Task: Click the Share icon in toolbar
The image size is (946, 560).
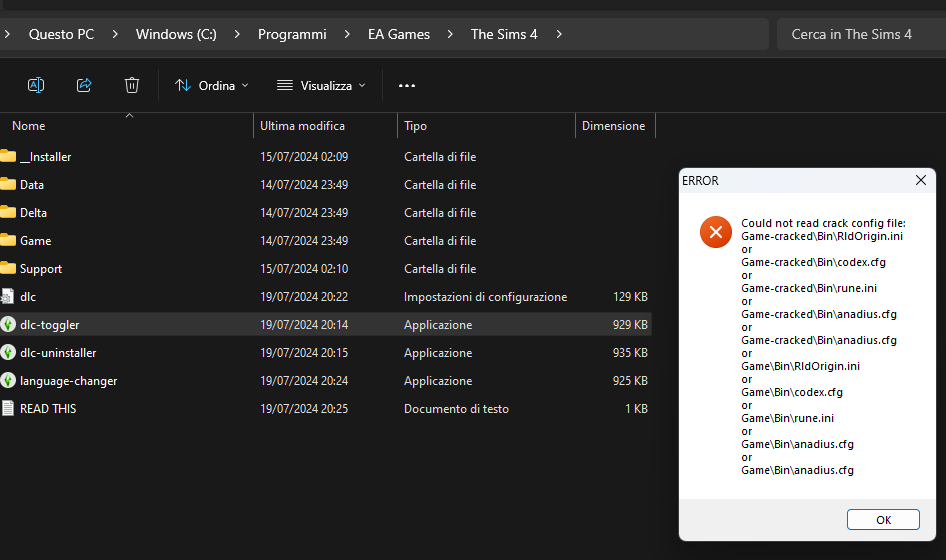Action: point(84,85)
